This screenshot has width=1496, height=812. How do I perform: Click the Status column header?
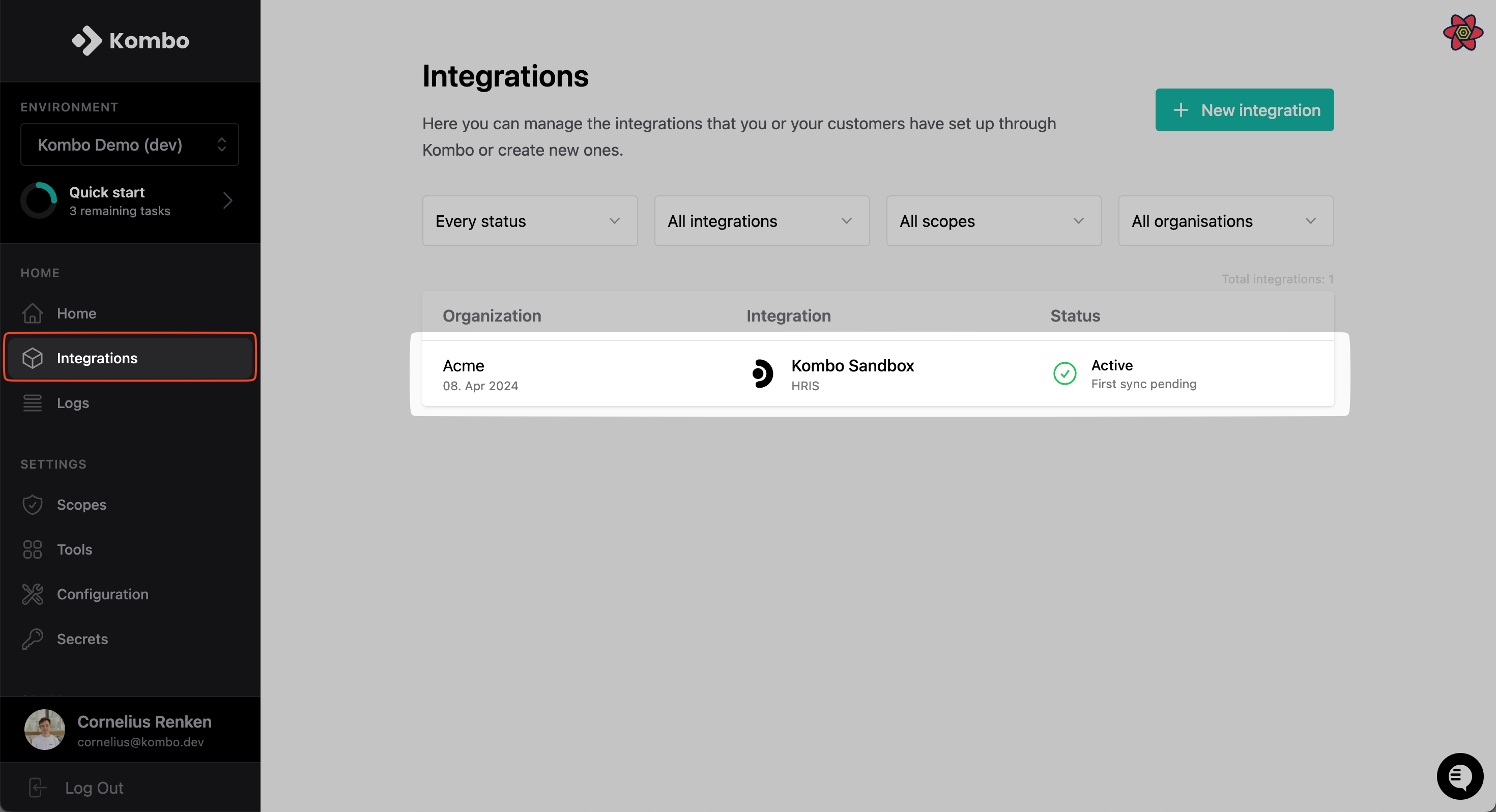[x=1075, y=315]
